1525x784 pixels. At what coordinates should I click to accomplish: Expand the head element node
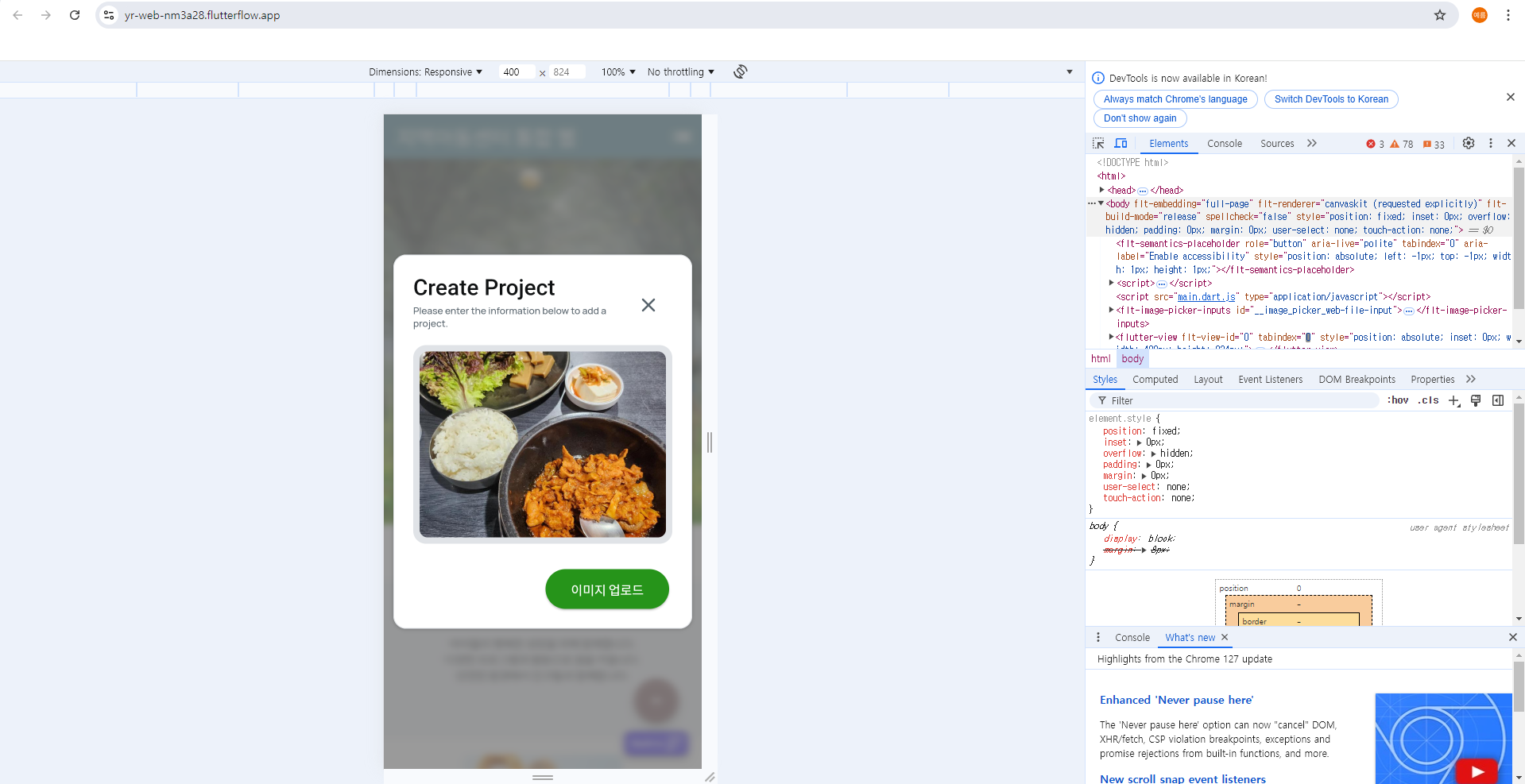click(1101, 190)
